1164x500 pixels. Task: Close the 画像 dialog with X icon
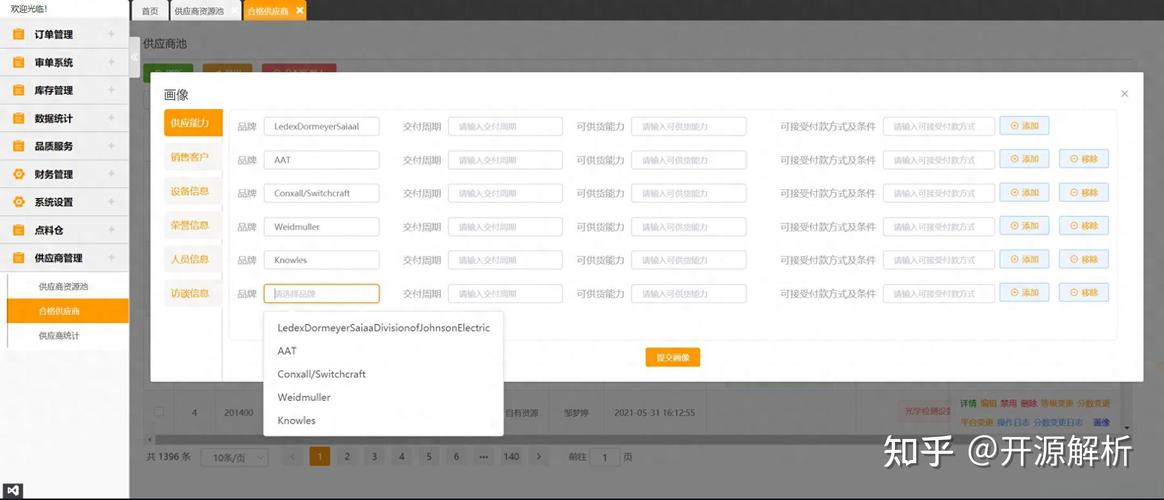point(1125,93)
